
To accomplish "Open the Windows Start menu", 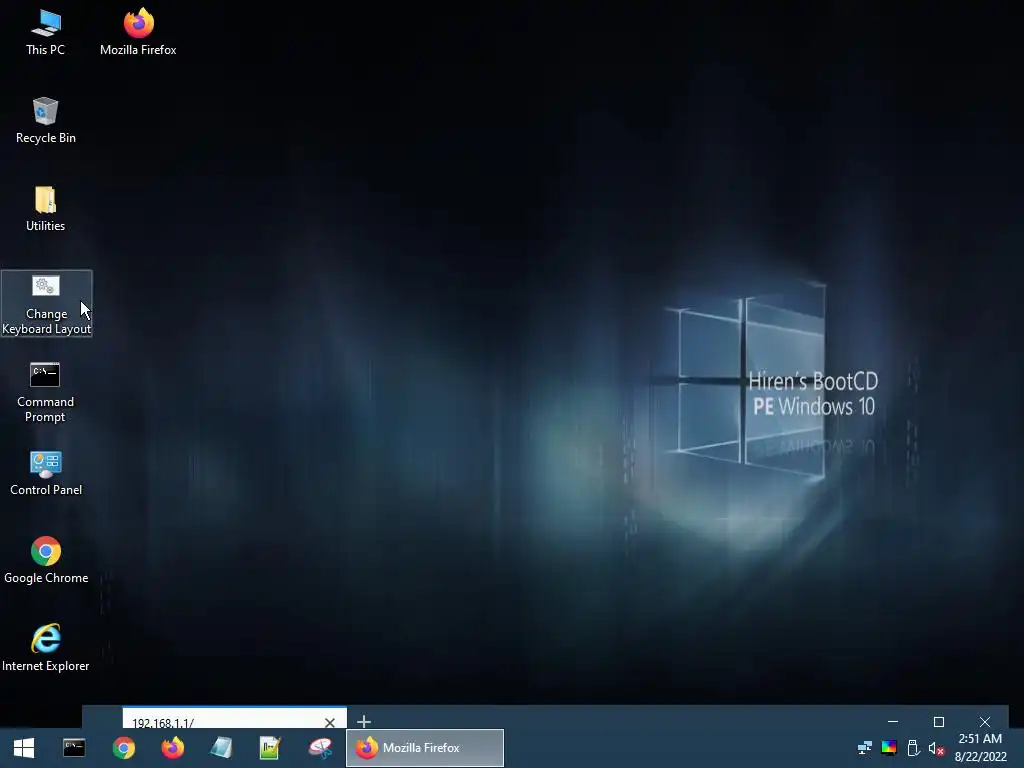I will pyautogui.click(x=24, y=748).
